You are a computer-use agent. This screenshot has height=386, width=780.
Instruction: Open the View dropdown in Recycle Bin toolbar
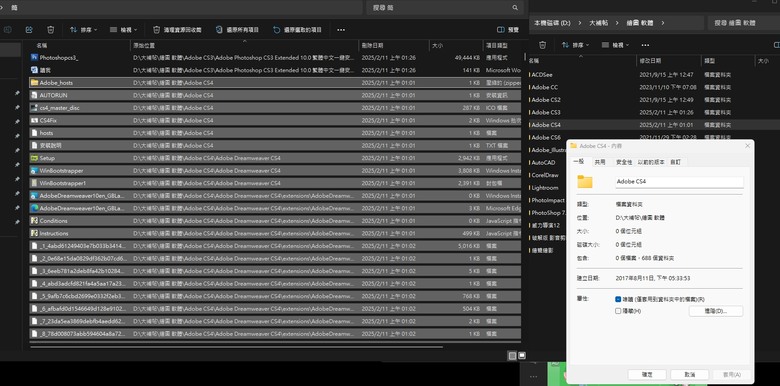coord(123,30)
